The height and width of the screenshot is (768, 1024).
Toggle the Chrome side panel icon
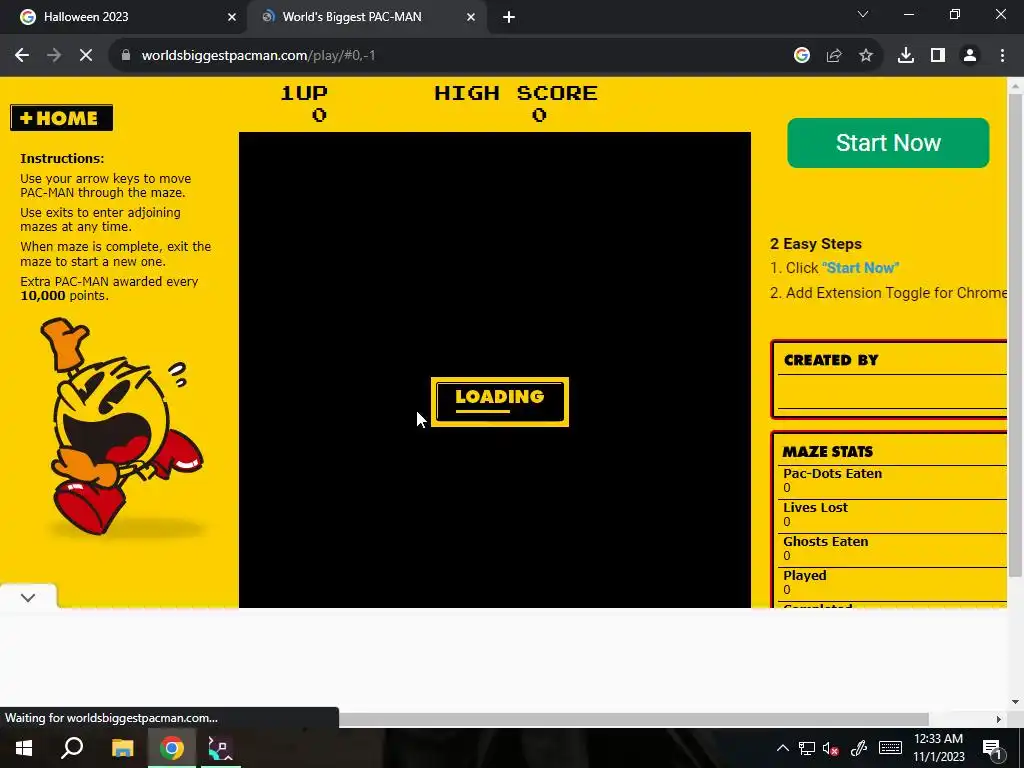pos(938,56)
